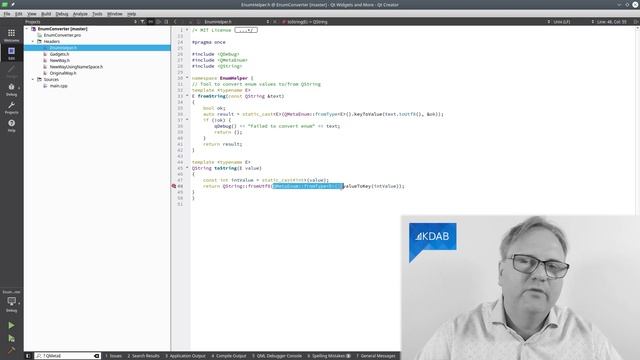This screenshot has height=360, width=640.
Task: Open NewWayUsingNameSpace.h in the tree
Action: pos(76,67)
